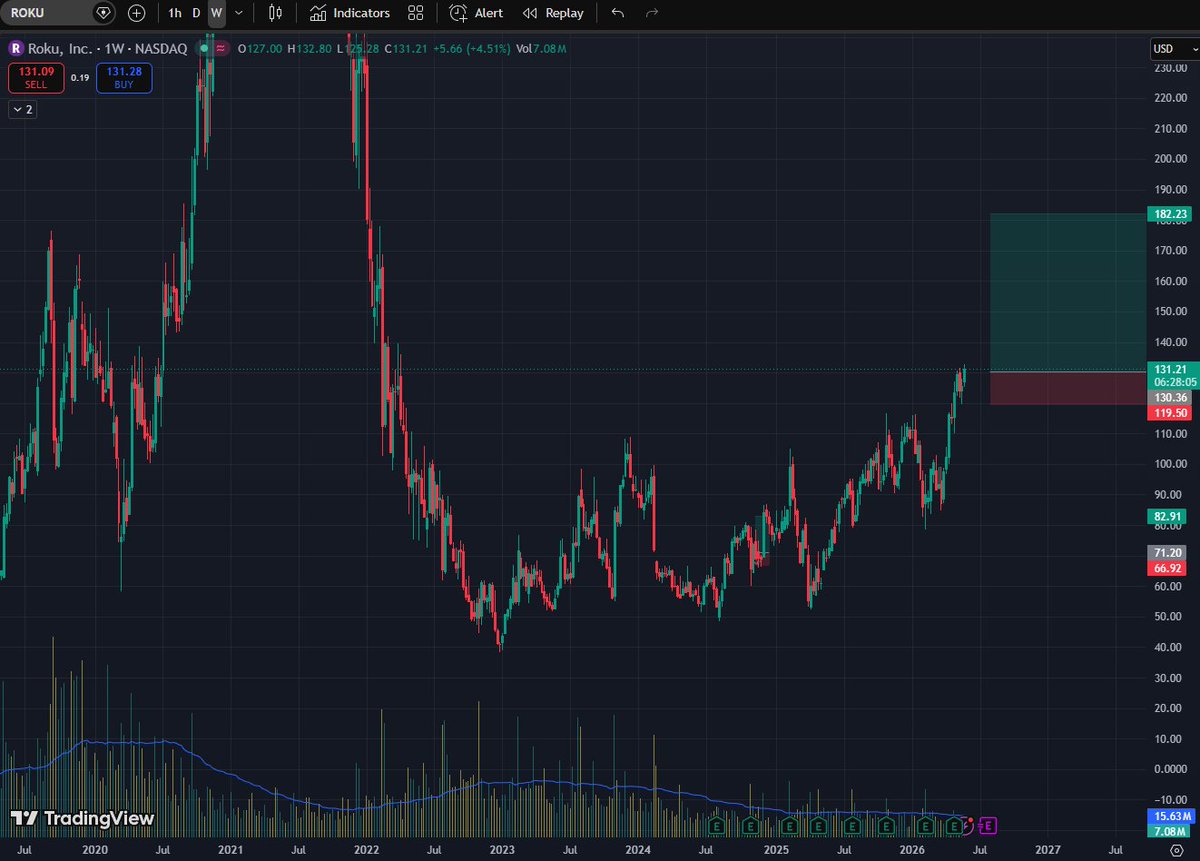Viewport: 1200px width, 861px height.
Task: Click the 130.36 gray price label
Action: click(x=1171, y=397)
